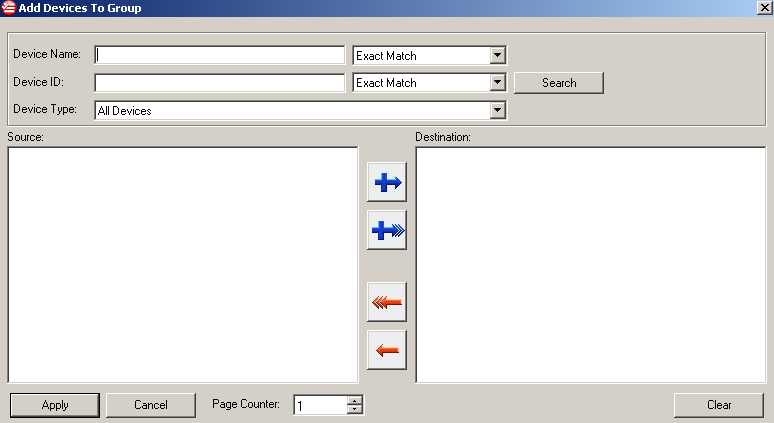
Task: Click inside the Destination list box
Action: pos(590,265)
